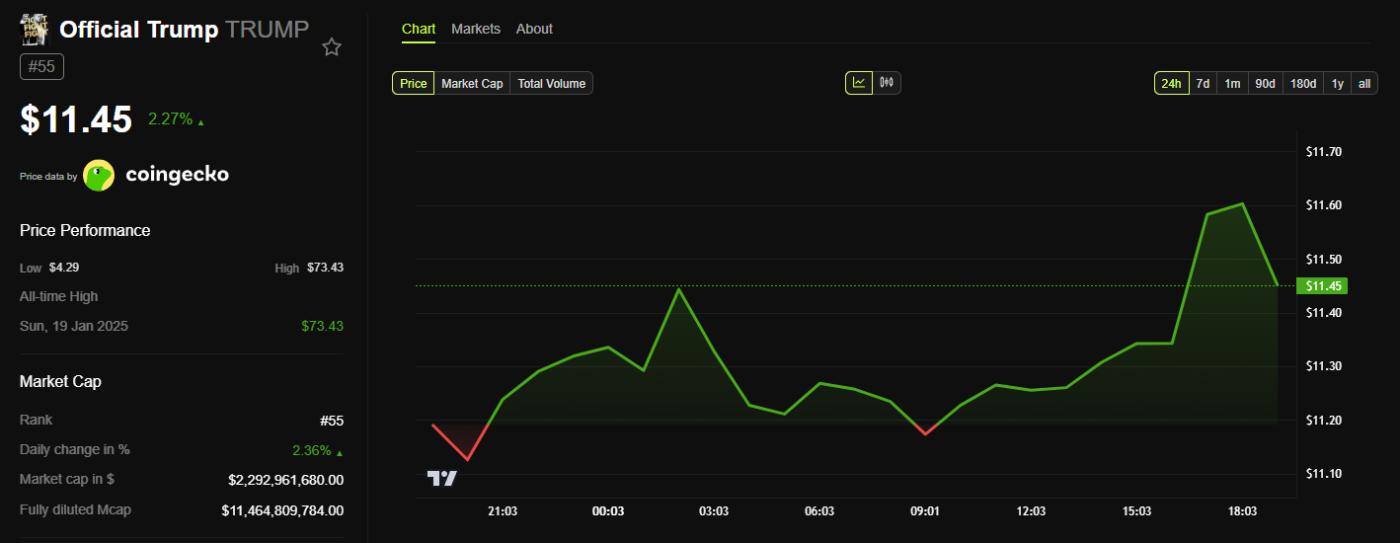
Task: Set chart range to 180d
Action: 1303,84
